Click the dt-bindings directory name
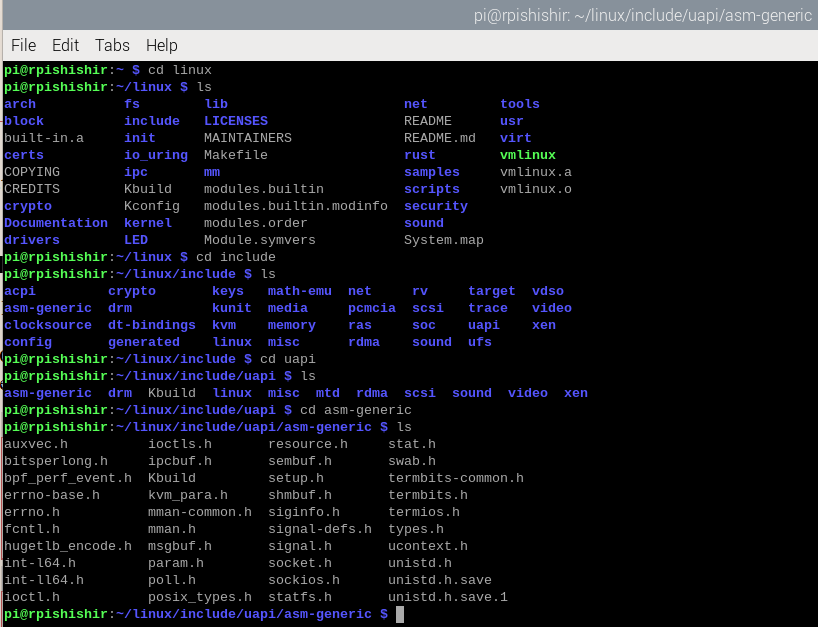 (x=152, y=325)
